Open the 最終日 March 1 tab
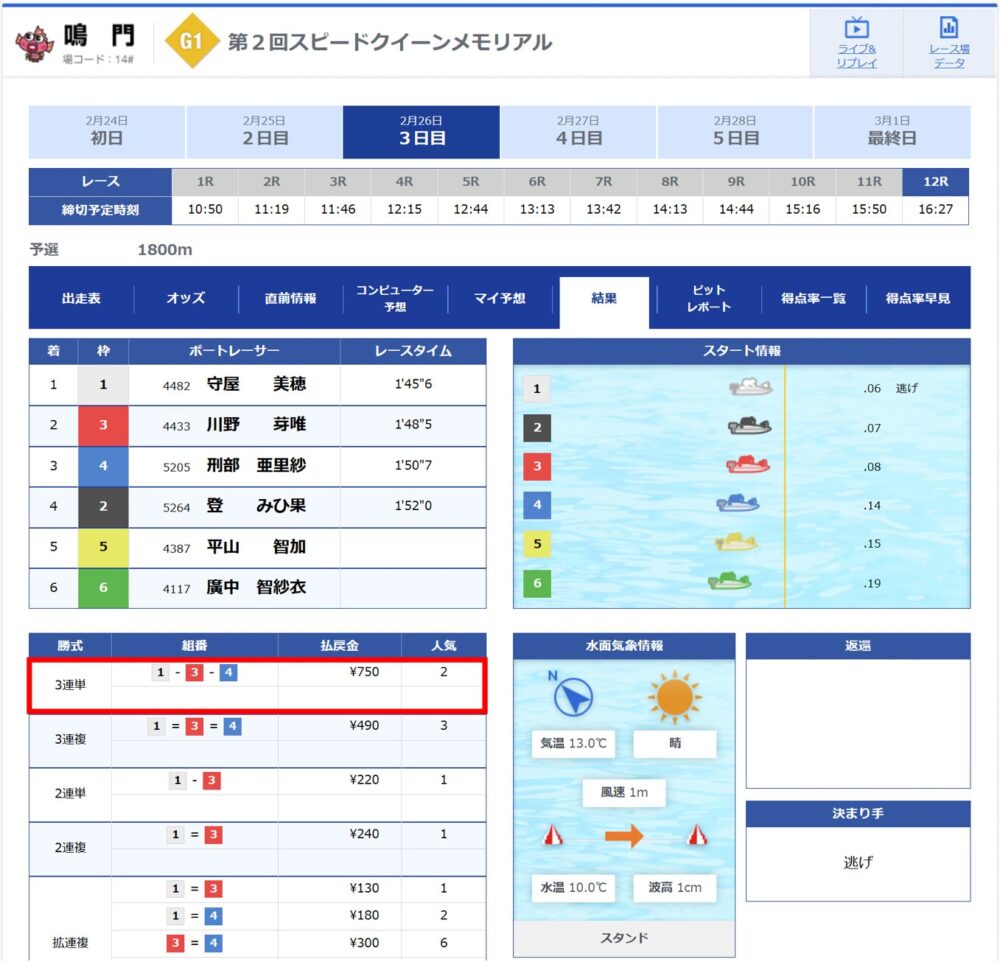 point(892,131)
